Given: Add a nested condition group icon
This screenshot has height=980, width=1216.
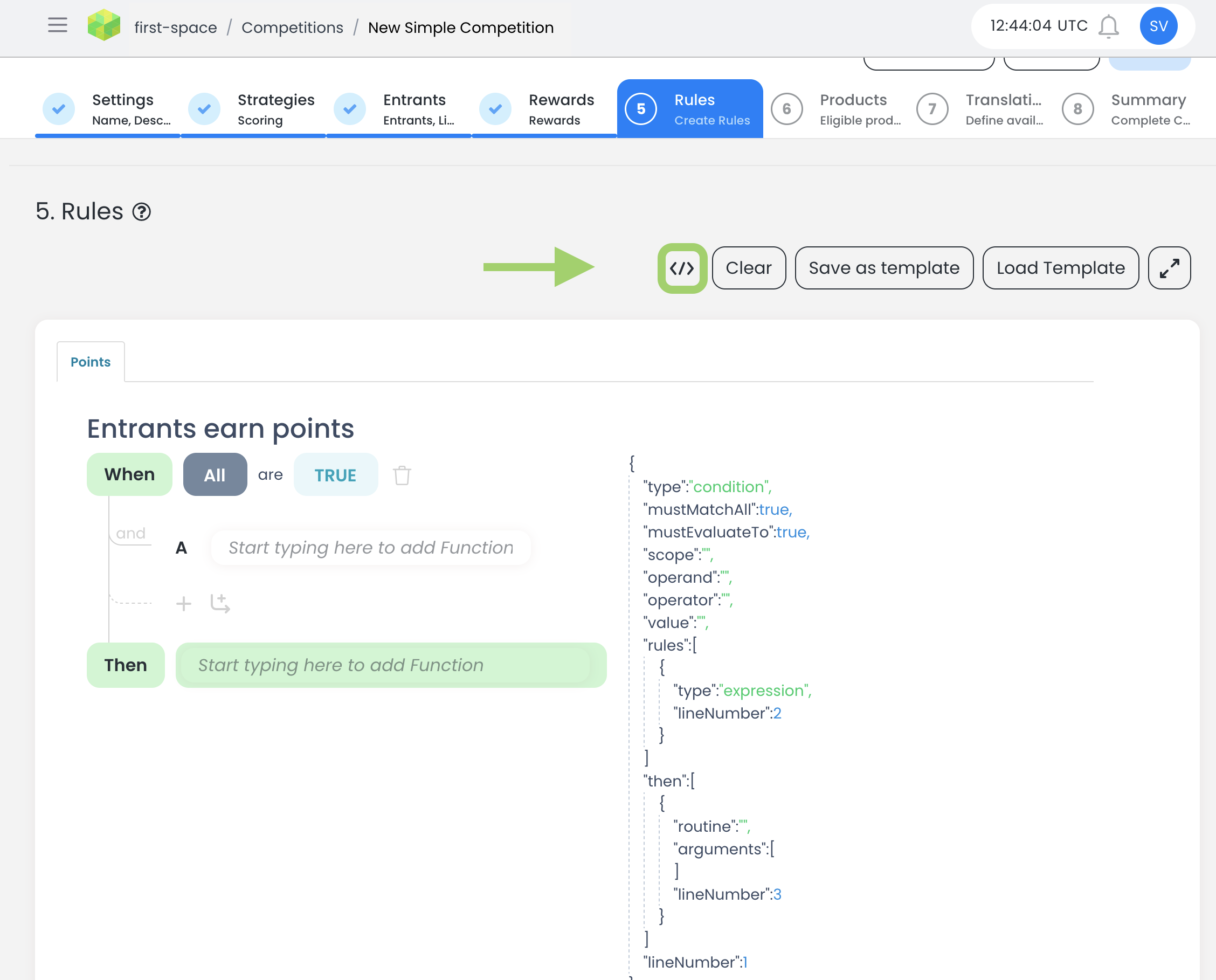Looking at the screenshot, I should coord(219,603).
